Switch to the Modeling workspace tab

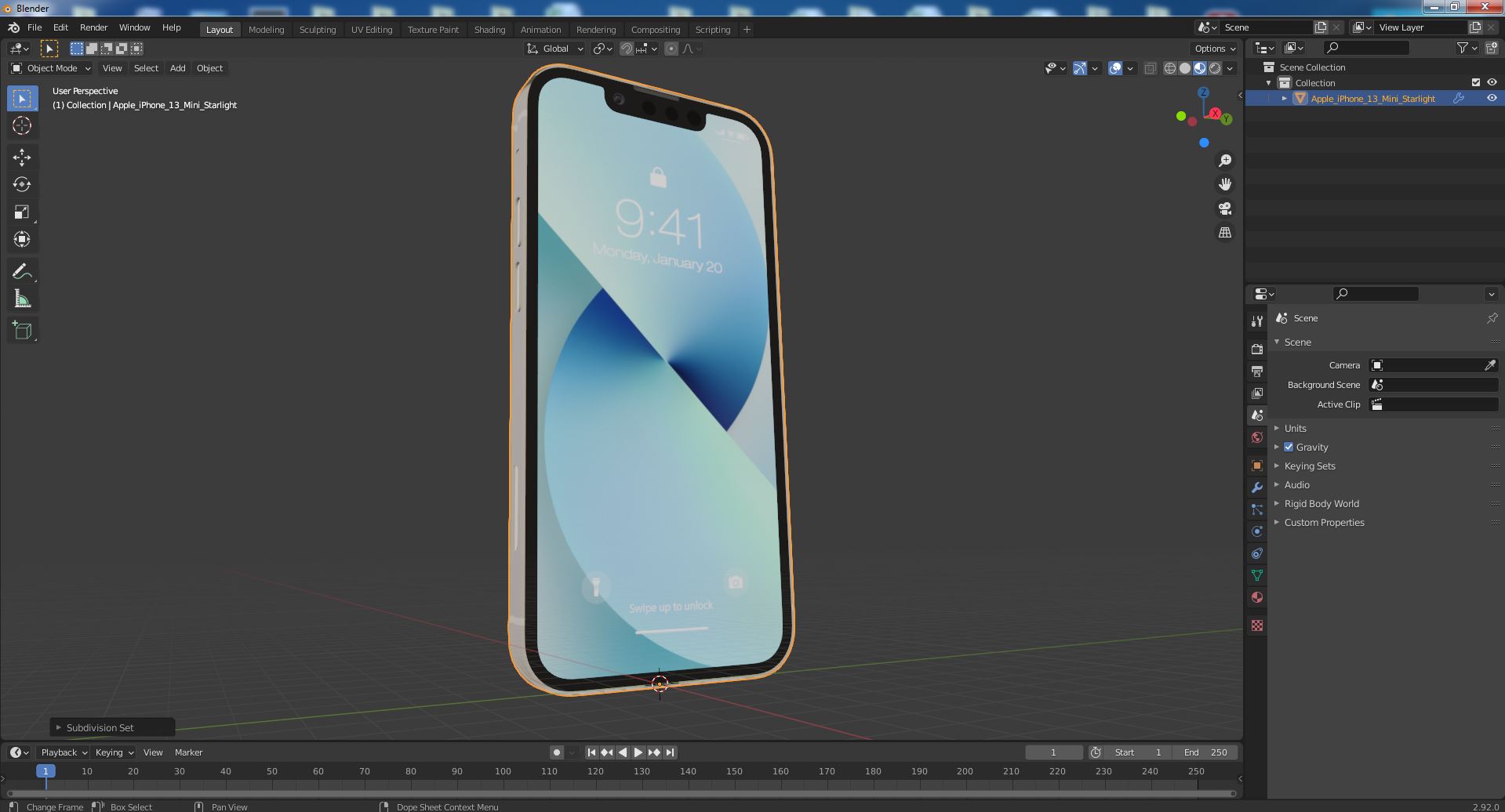(x=266, y=30)
